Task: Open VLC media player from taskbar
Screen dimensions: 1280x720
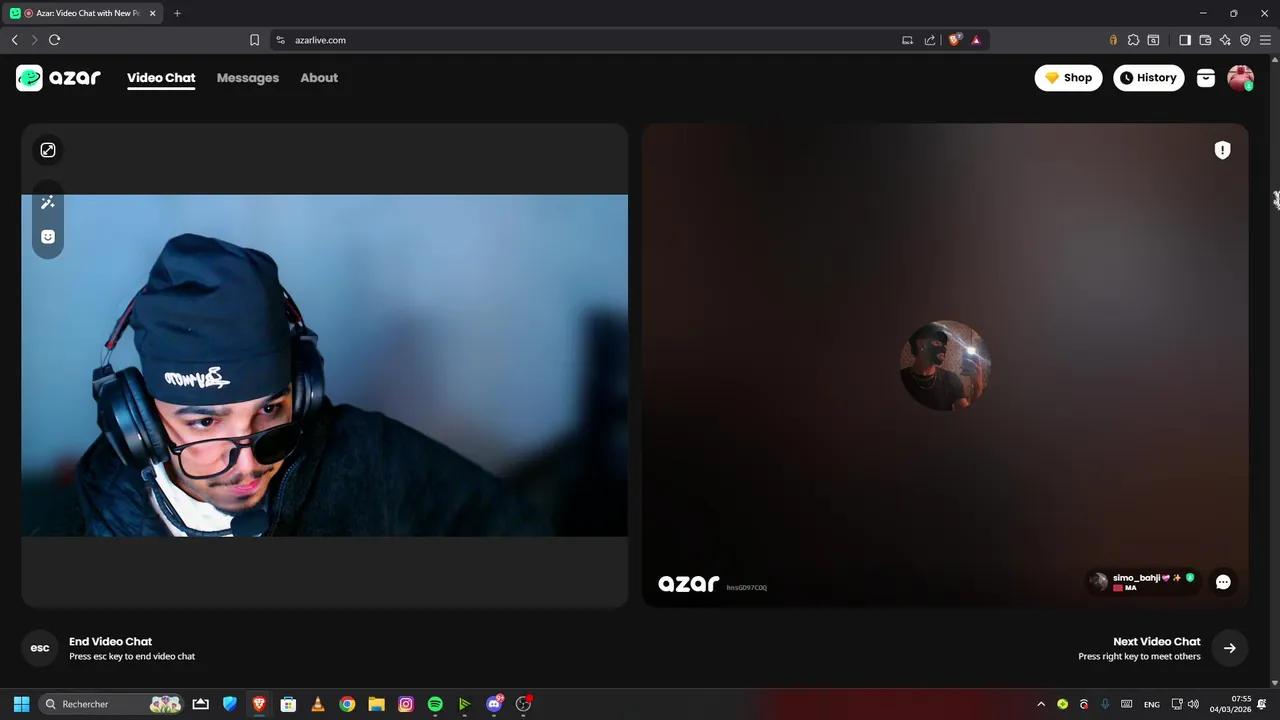Action: [317, 704]
